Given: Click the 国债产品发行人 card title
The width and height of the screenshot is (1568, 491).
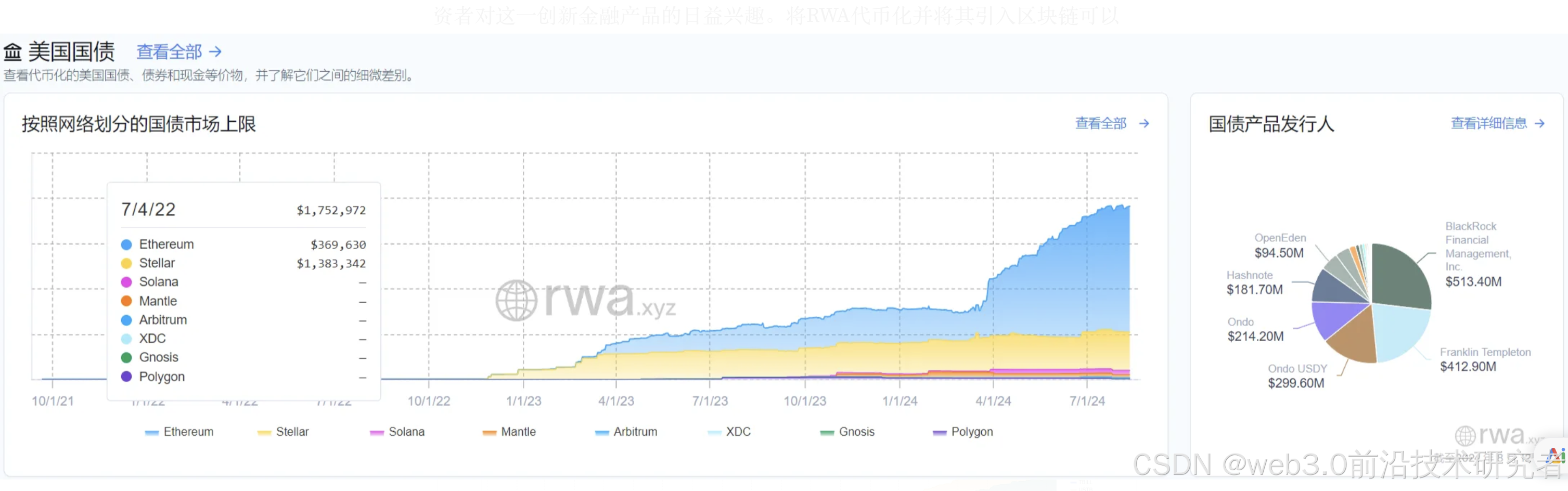Looking at the screenshot, I should pos(1271,124).
